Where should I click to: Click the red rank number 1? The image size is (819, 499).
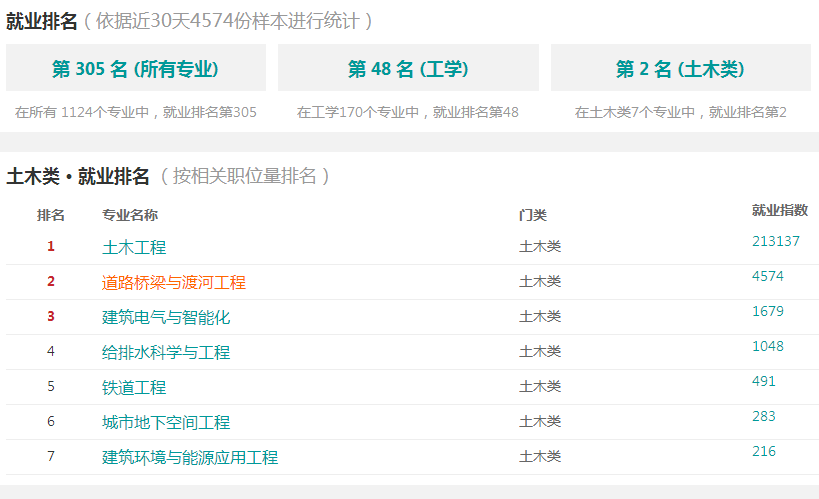pyautogui.click(x=51, y=246)
